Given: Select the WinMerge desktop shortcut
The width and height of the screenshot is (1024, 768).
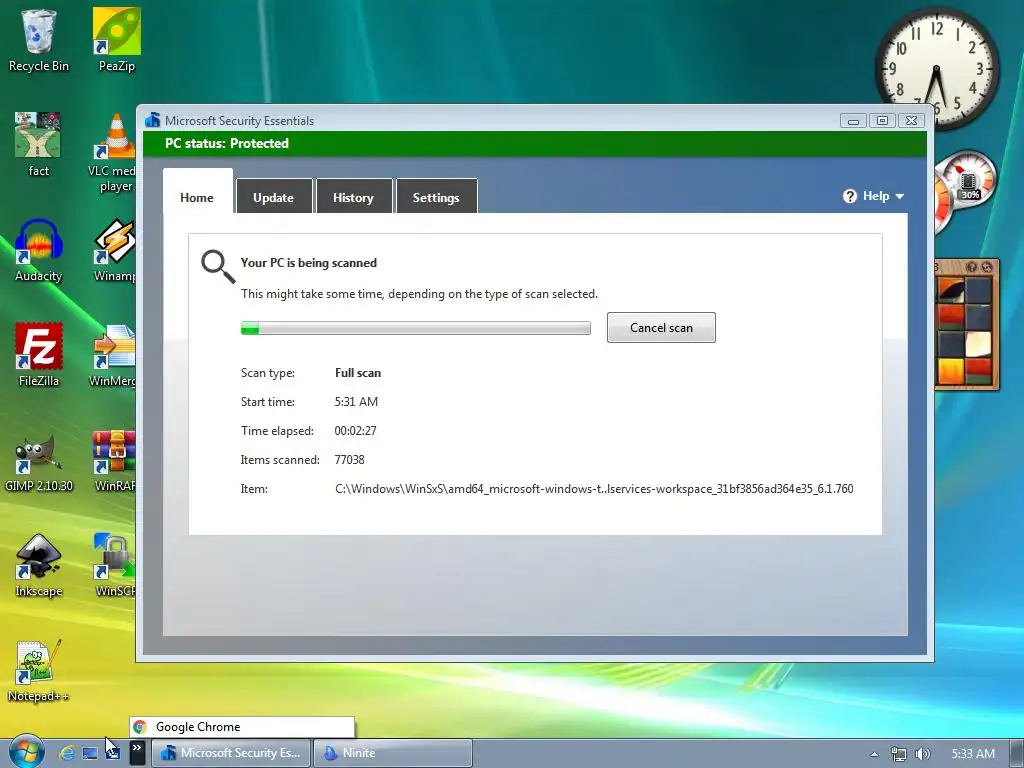Looking at the screenshot, I should pyautogui.click(x=113, y=355).
